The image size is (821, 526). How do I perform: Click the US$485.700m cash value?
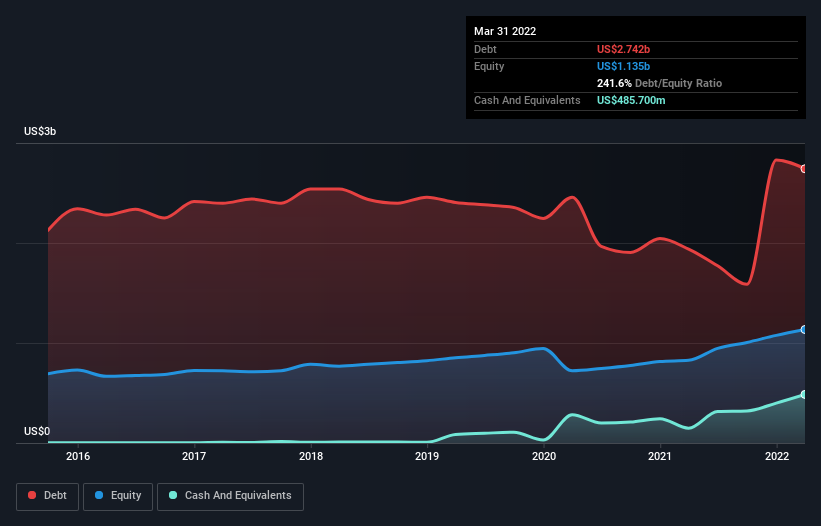tap(631, 100)
